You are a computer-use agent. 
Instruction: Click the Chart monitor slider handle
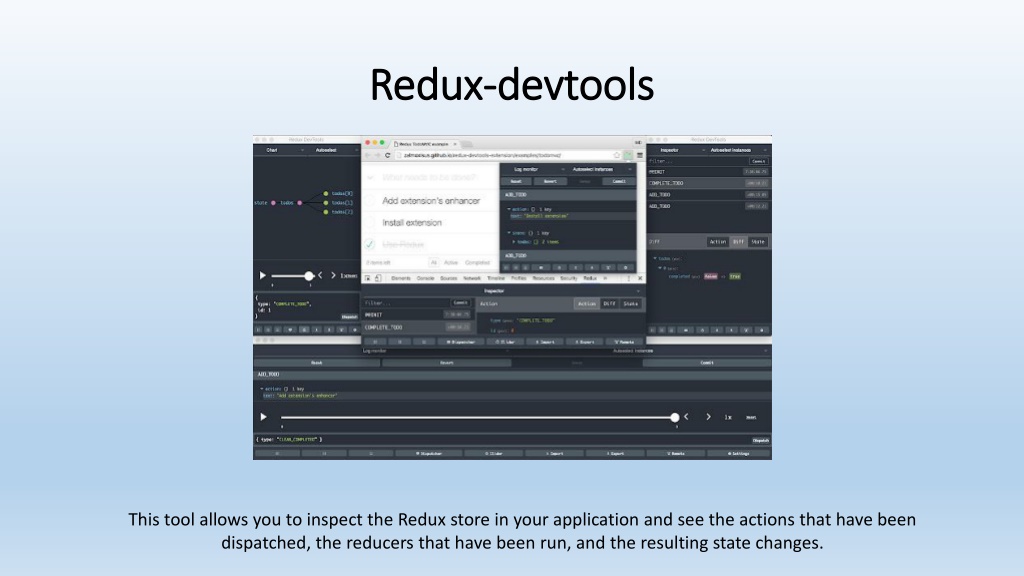[x=309, y=276]
